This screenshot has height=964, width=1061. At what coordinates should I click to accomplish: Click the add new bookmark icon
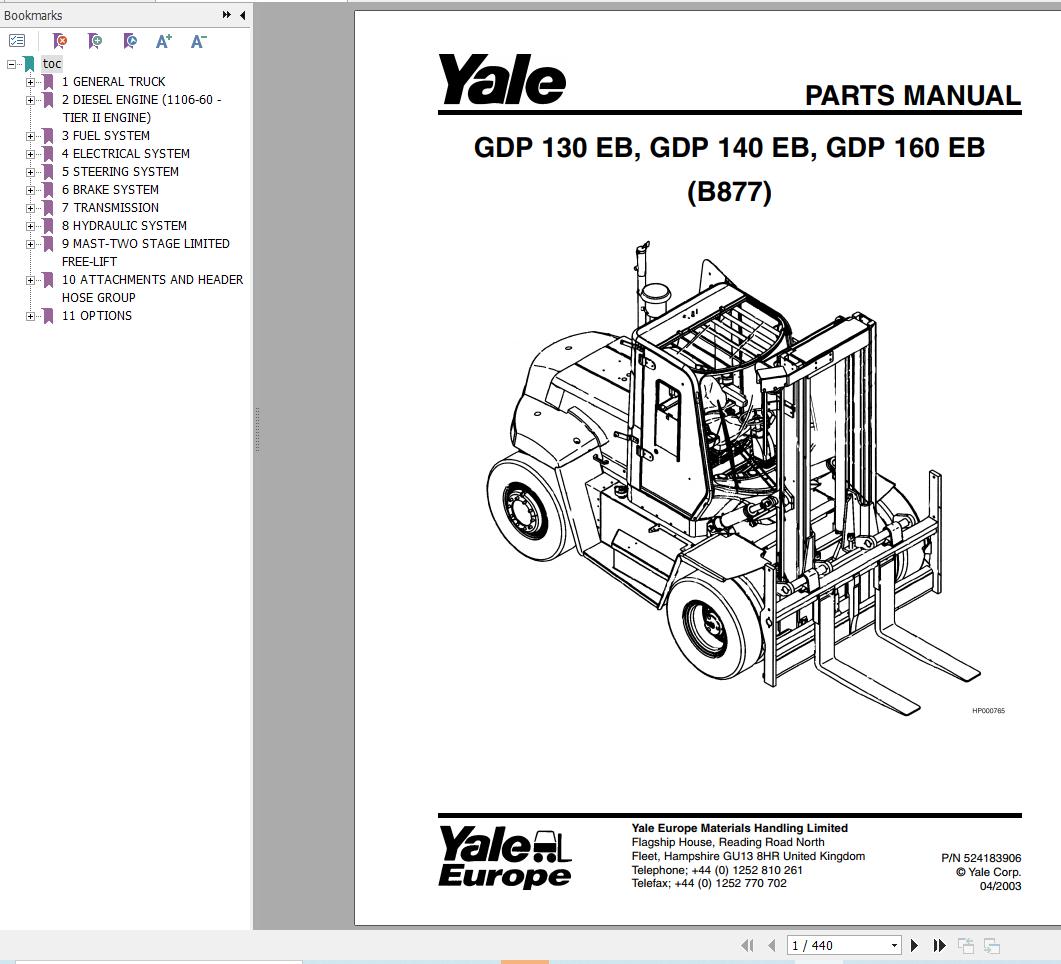[95, 41]
